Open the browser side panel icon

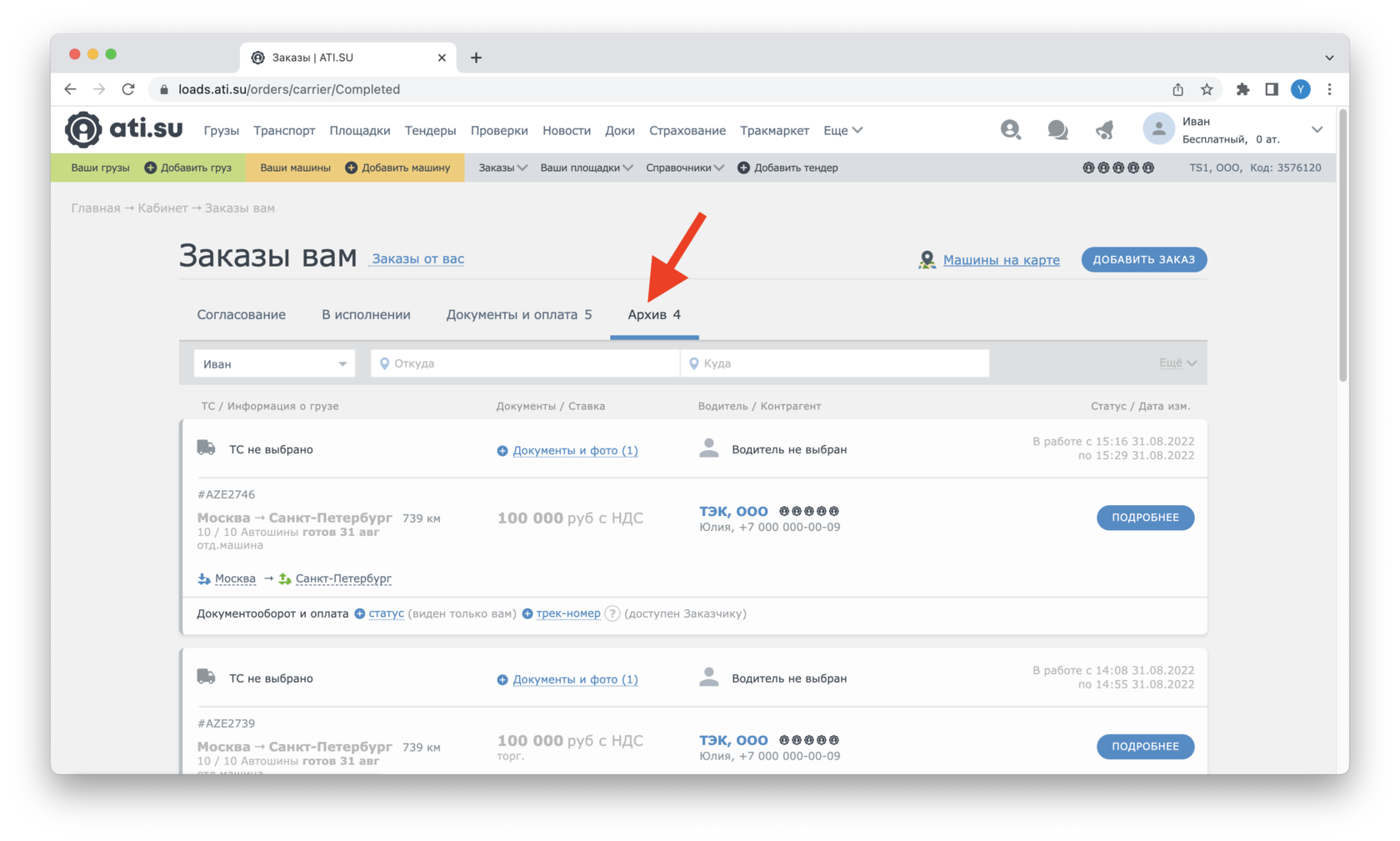1272,89
